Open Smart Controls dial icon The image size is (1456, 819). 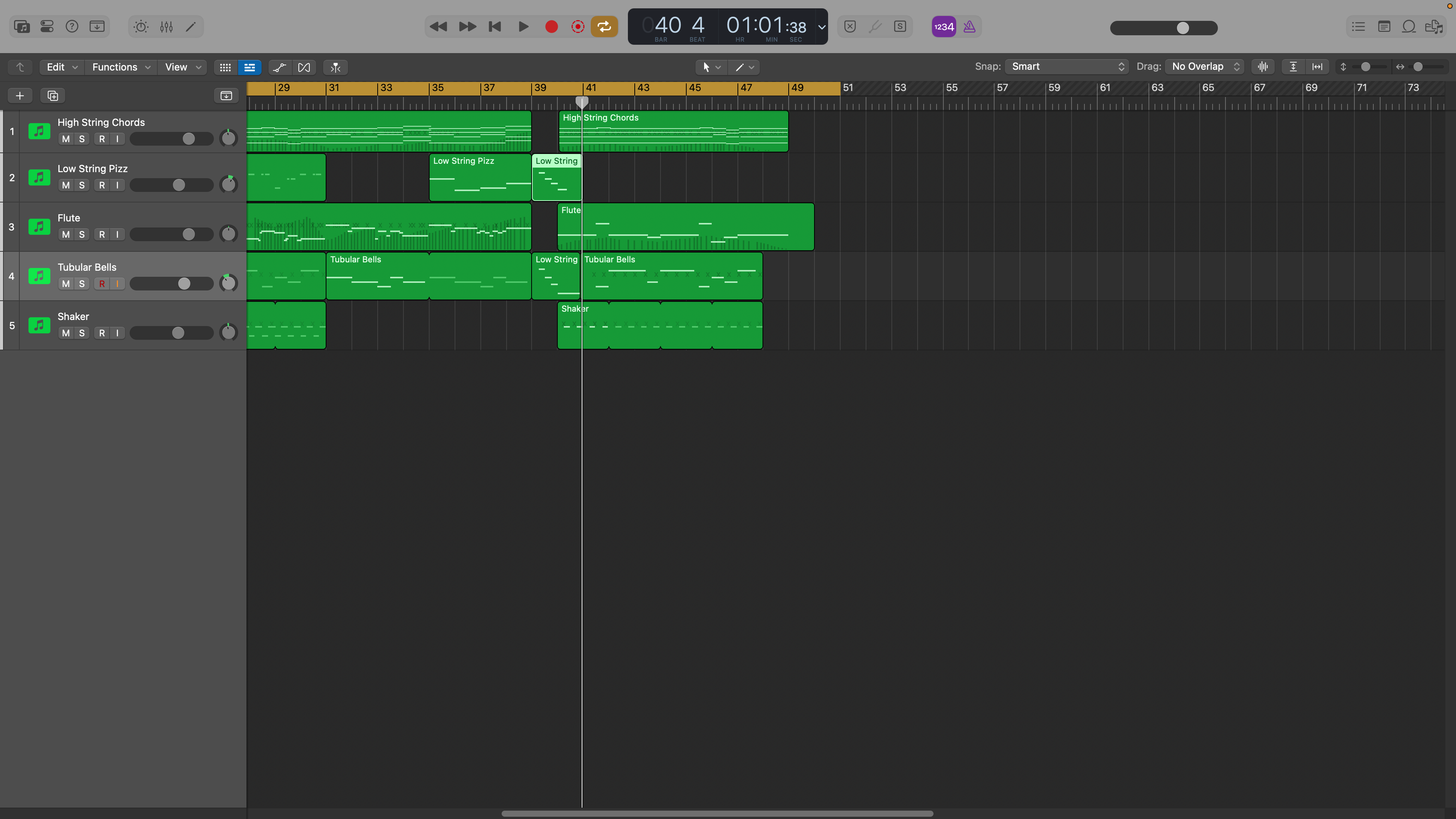(141, 27)
